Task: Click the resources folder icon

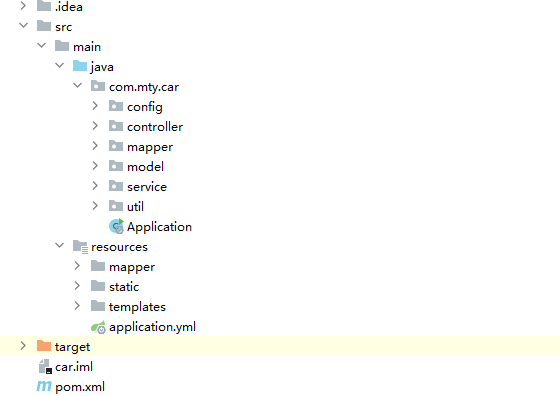Action: [x=80, y=247]
